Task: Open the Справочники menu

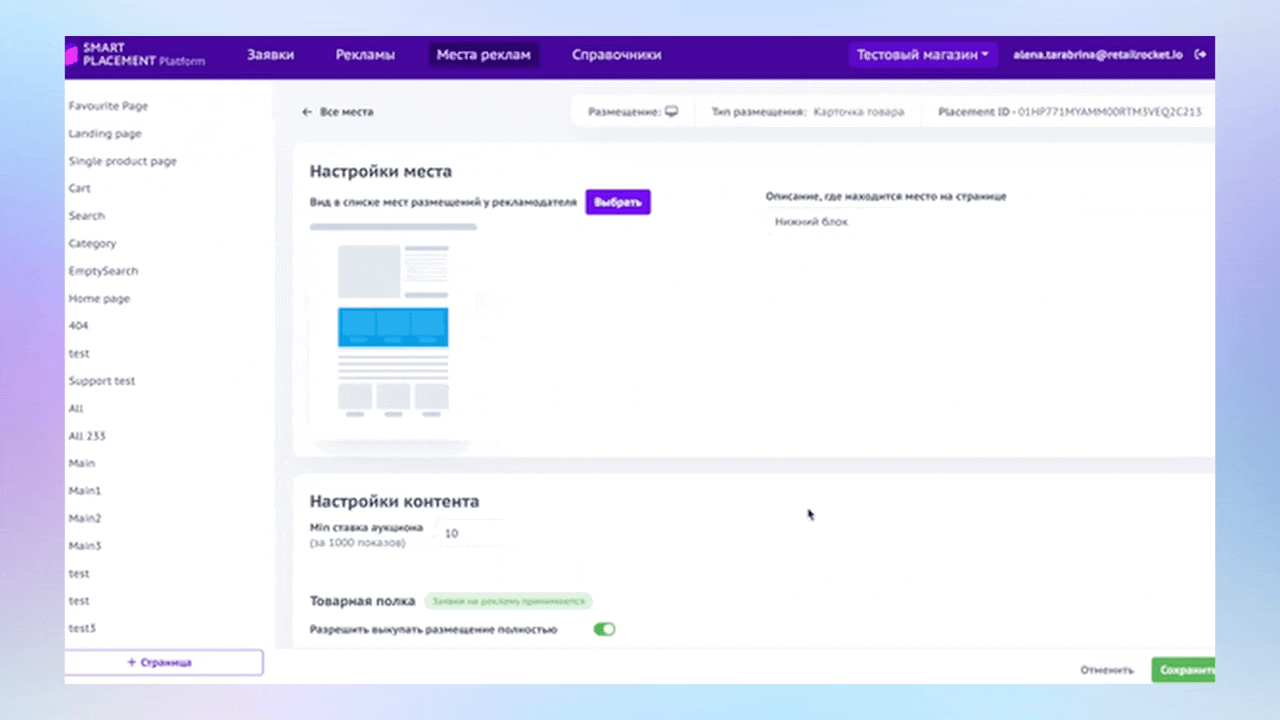Action: pyautogui.click(x=616, y=55)
